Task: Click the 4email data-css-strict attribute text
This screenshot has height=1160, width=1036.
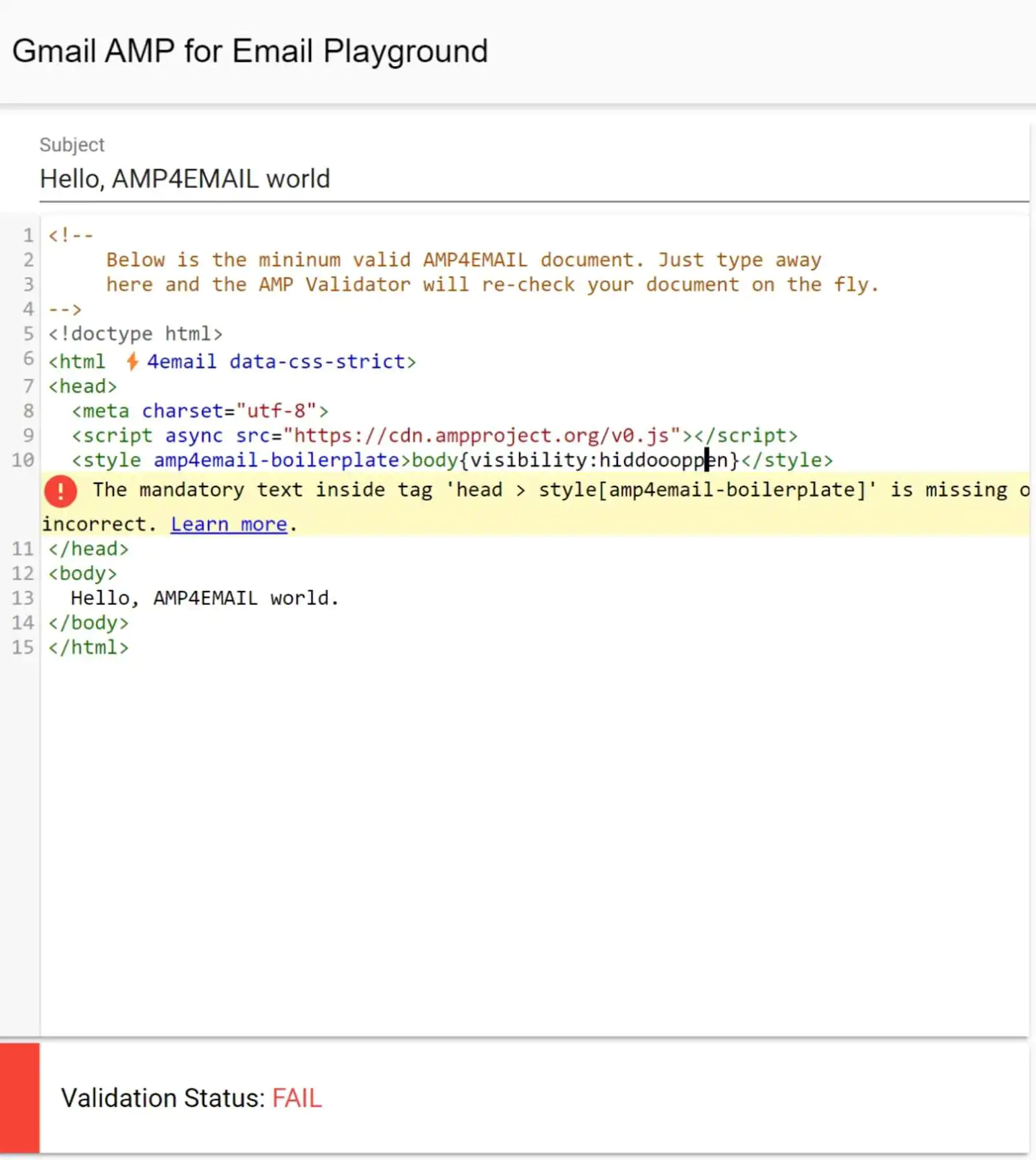Action: point(276,361)
